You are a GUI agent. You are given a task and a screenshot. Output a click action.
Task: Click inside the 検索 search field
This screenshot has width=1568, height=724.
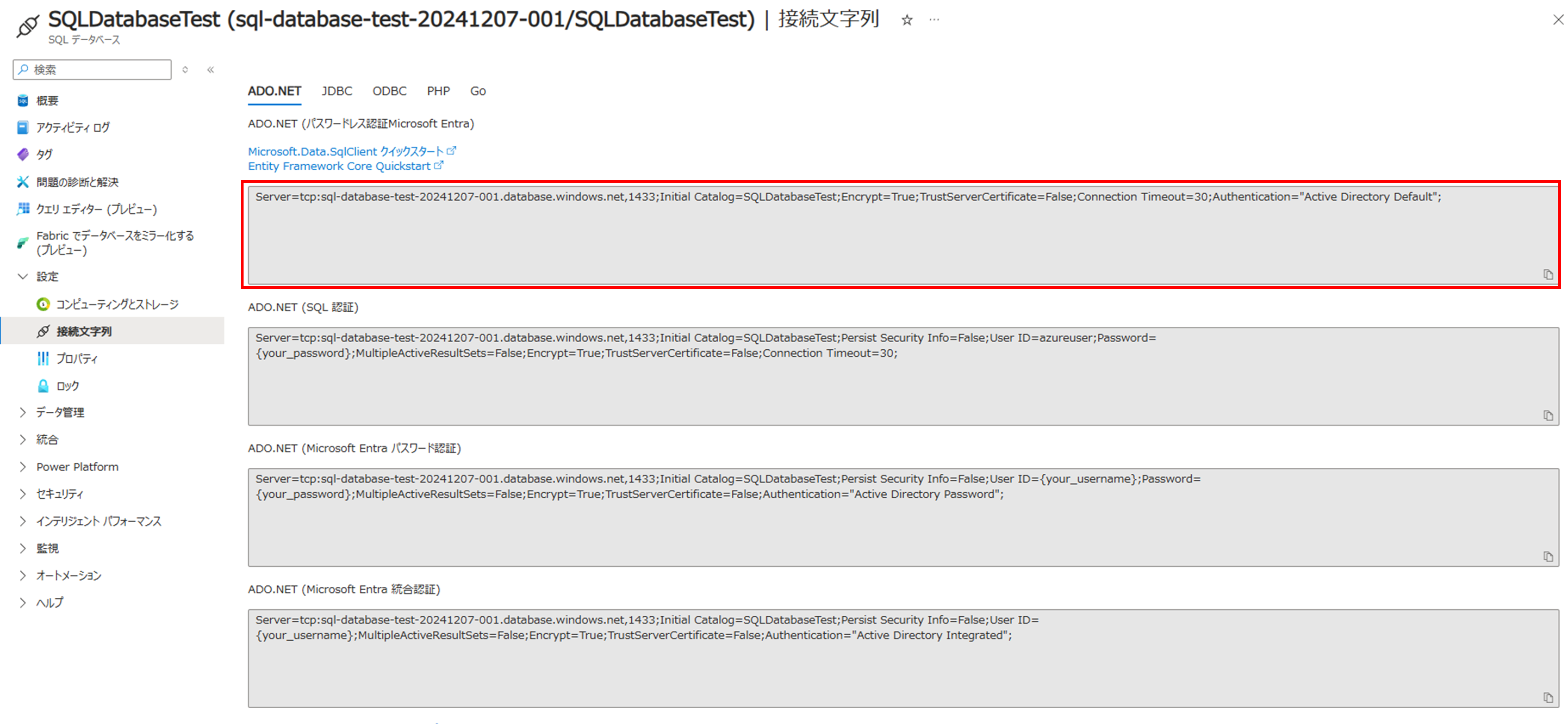coord(91,69)
